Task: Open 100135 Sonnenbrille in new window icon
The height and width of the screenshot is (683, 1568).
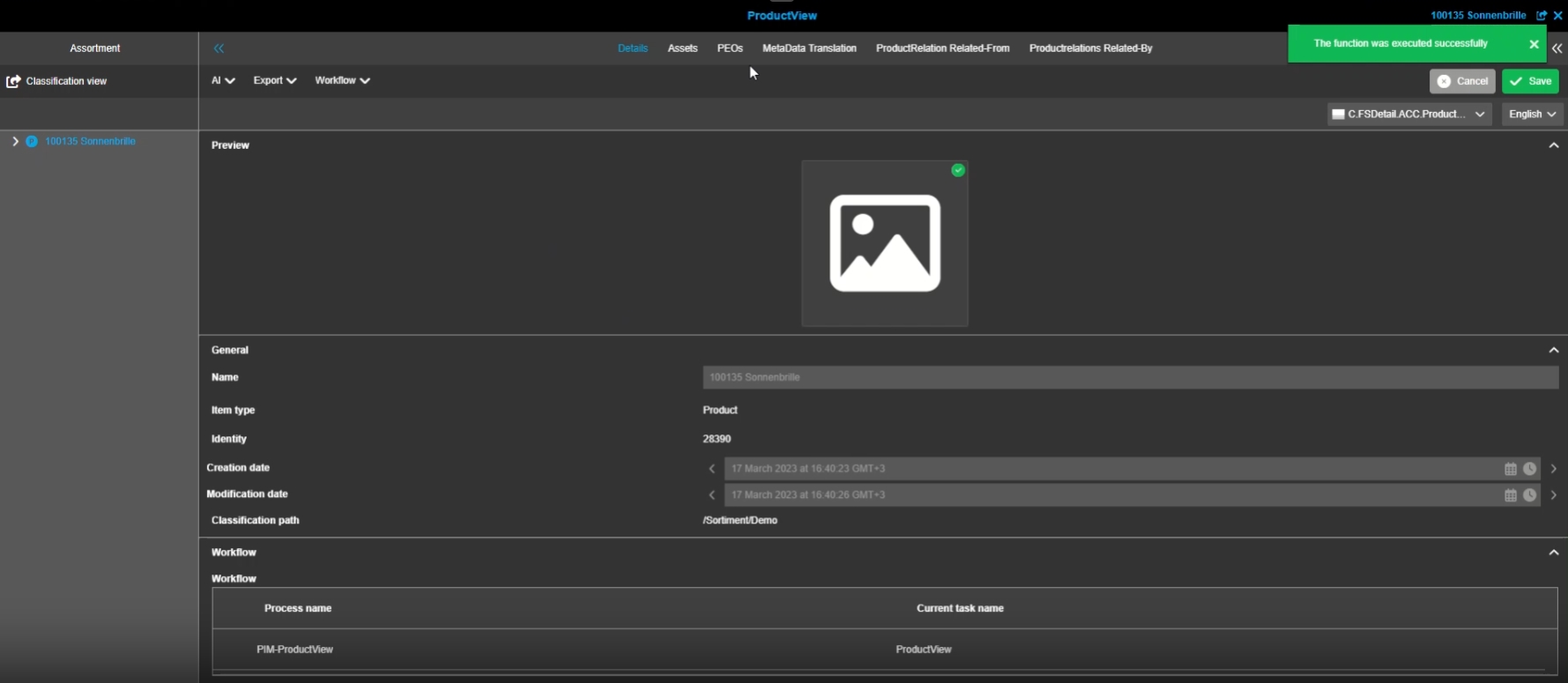Action: (1541, 16)
